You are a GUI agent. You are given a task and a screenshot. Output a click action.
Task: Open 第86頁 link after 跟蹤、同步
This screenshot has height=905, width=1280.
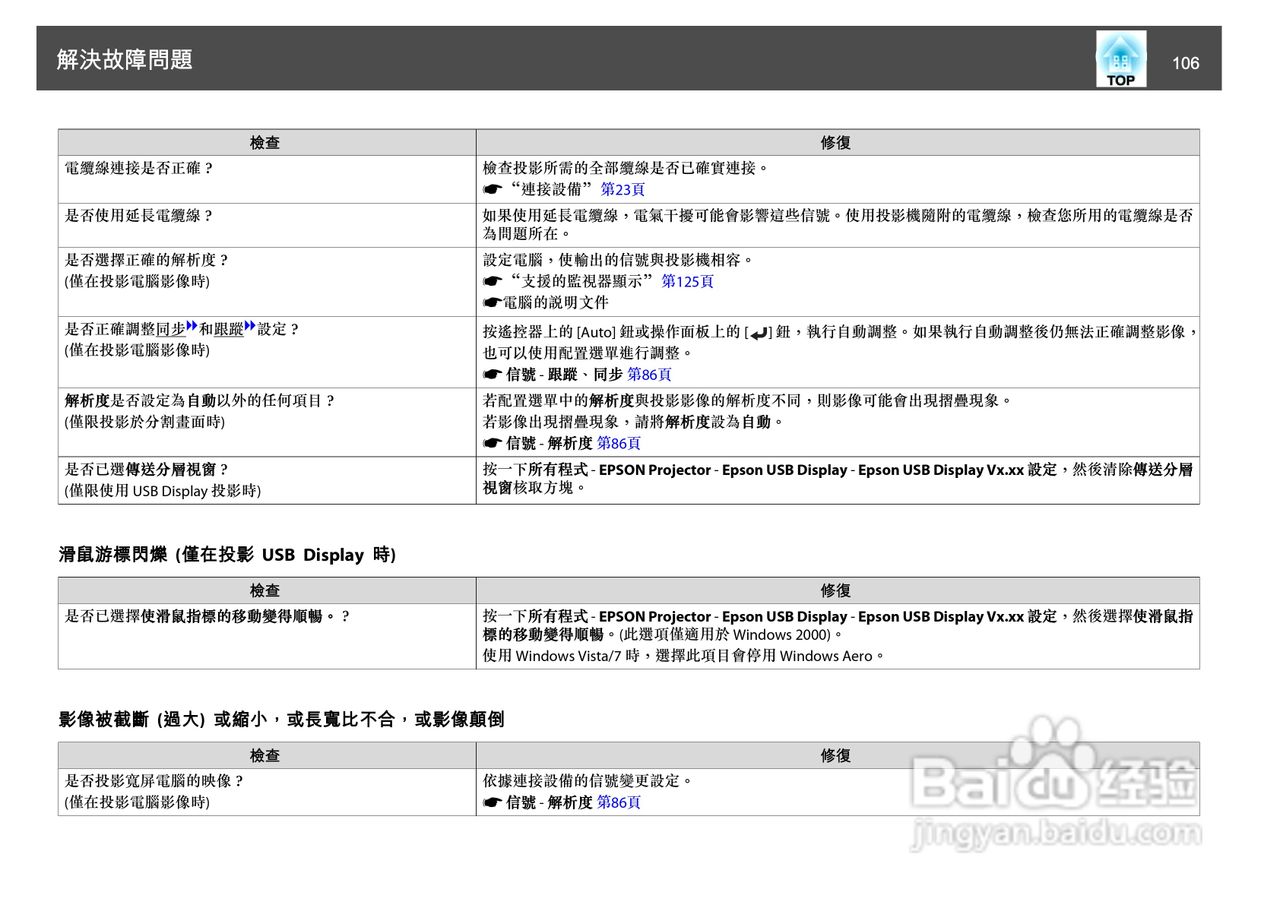649,375
